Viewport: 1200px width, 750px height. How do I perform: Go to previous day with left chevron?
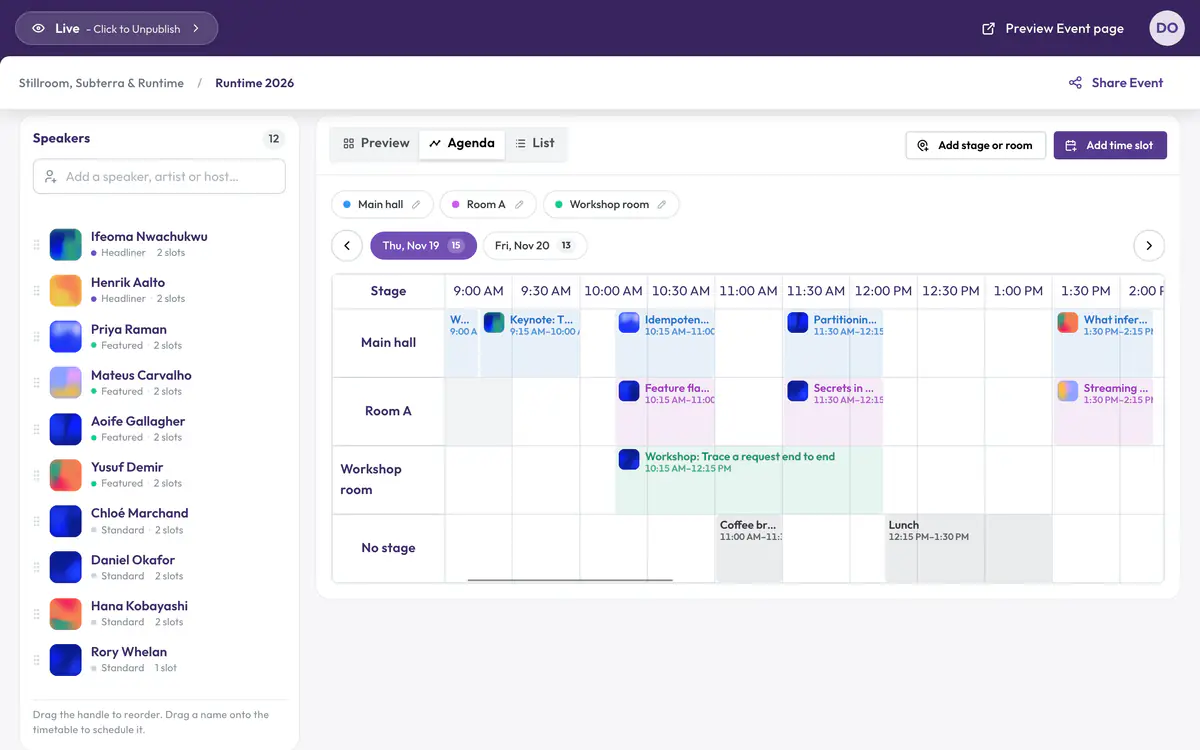[x=346, y=245]
